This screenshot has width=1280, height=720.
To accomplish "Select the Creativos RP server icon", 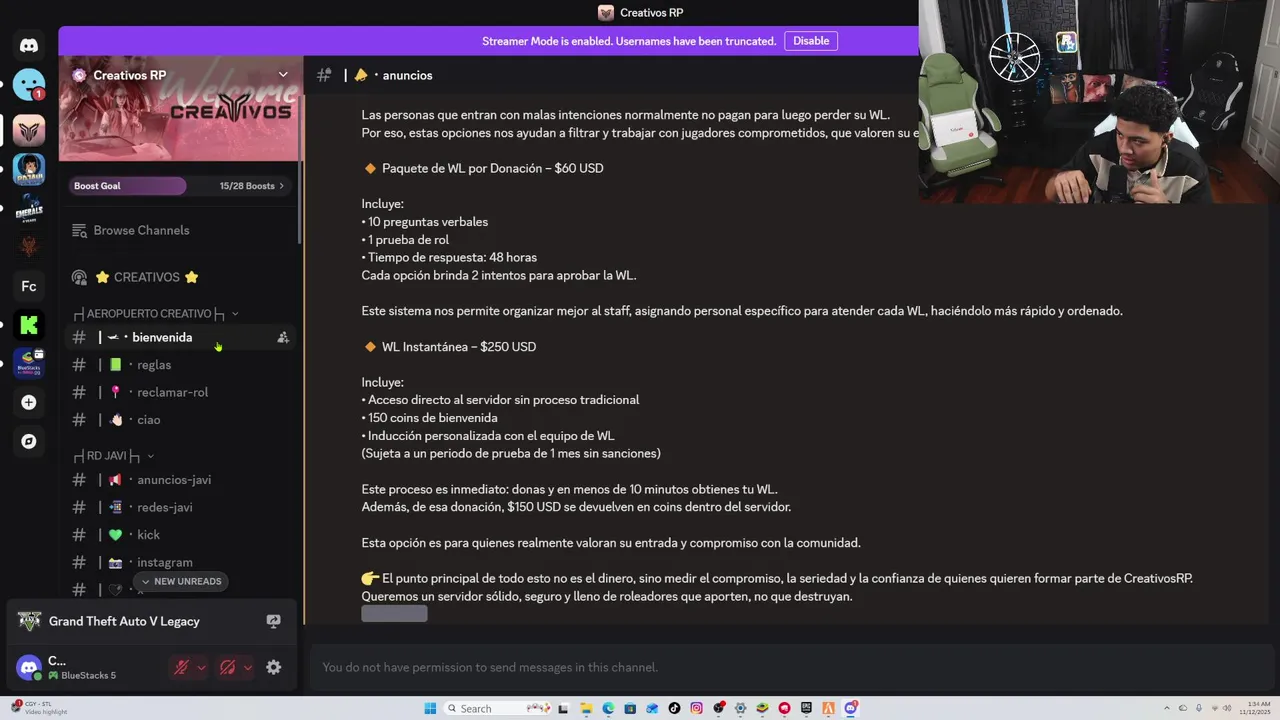I will coord(29,129).
